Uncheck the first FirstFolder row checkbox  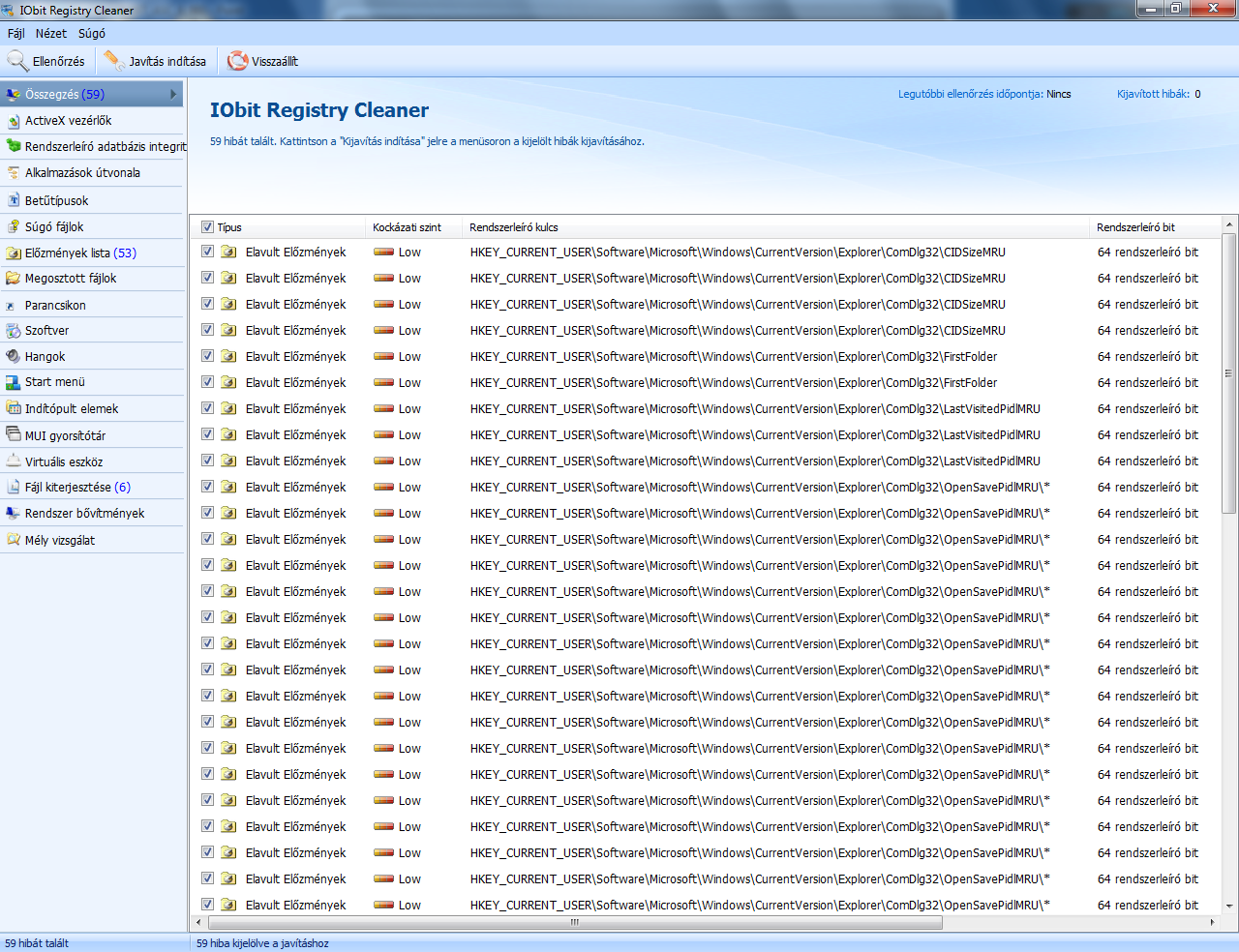click(207, 356)
